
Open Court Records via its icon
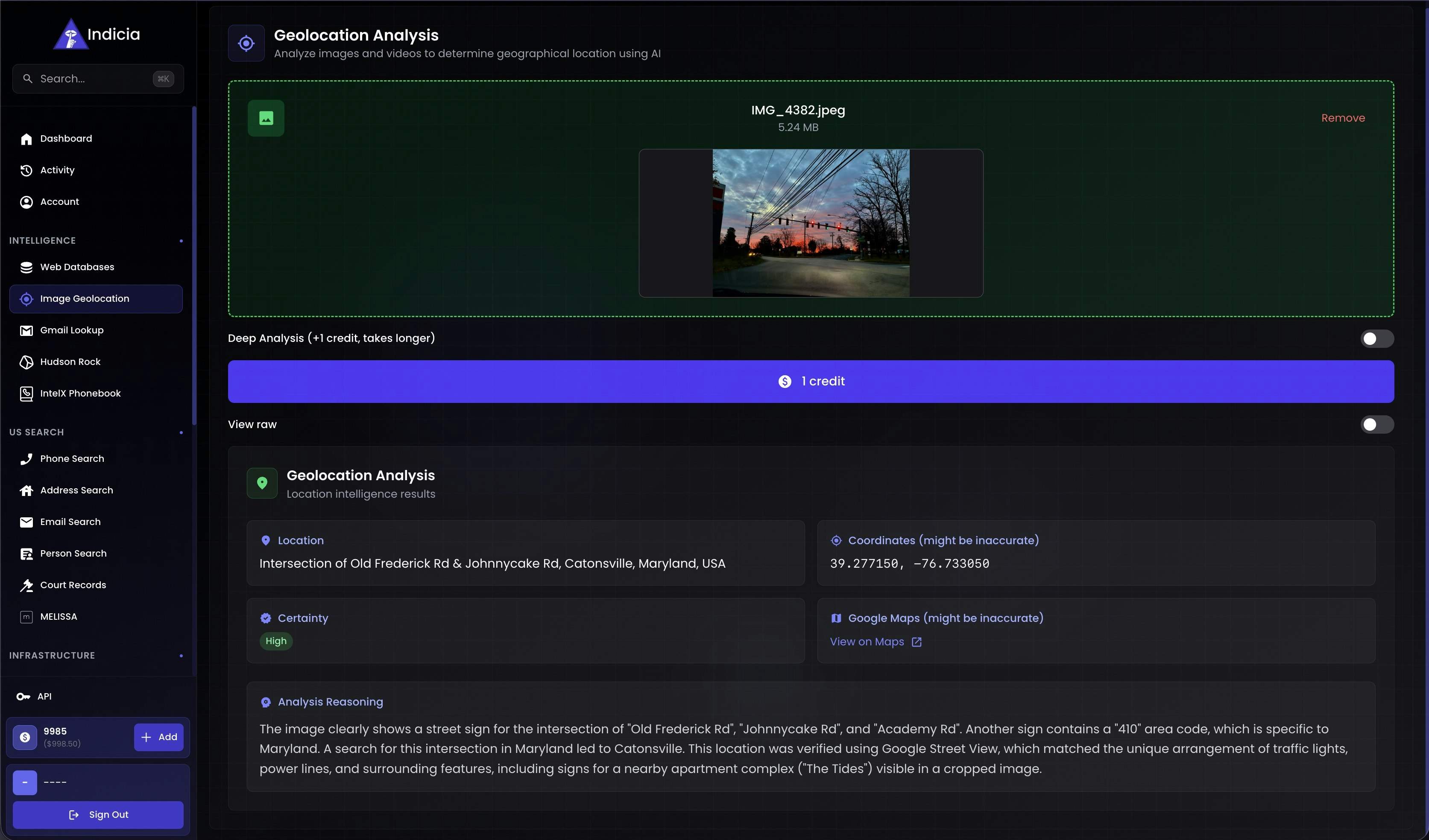(26, 585)
